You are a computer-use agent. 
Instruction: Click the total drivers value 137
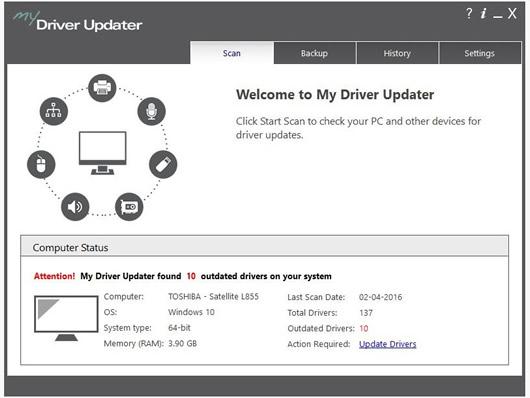366,313
